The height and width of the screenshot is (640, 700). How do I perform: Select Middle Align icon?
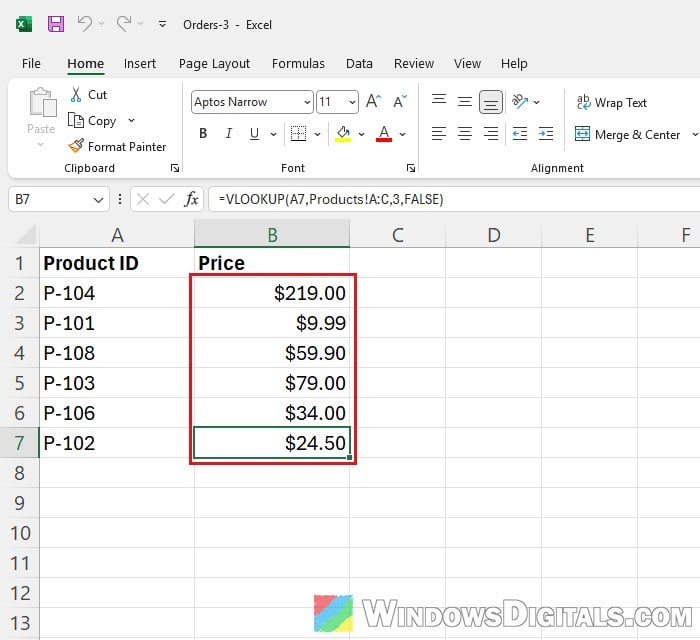(465, 102)
